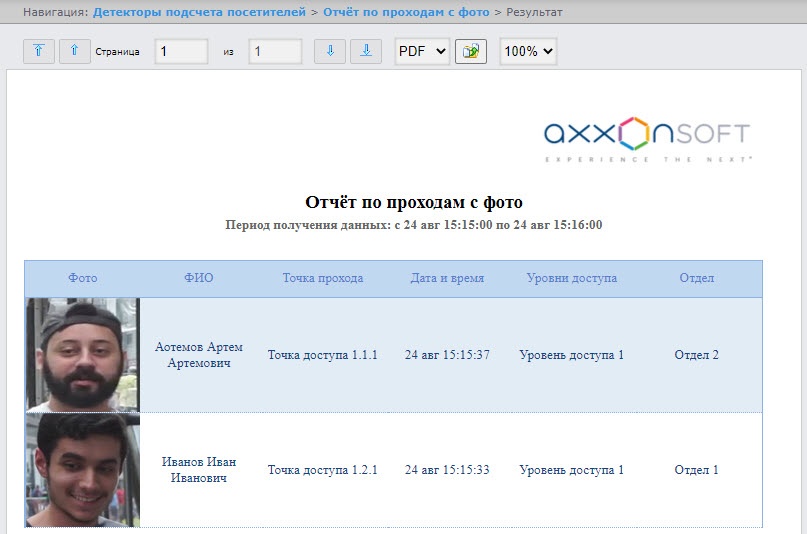Open Отчёт по проходам с фото breadcrumb link
The image size is (807, 534).
click(x=406, y=12)
